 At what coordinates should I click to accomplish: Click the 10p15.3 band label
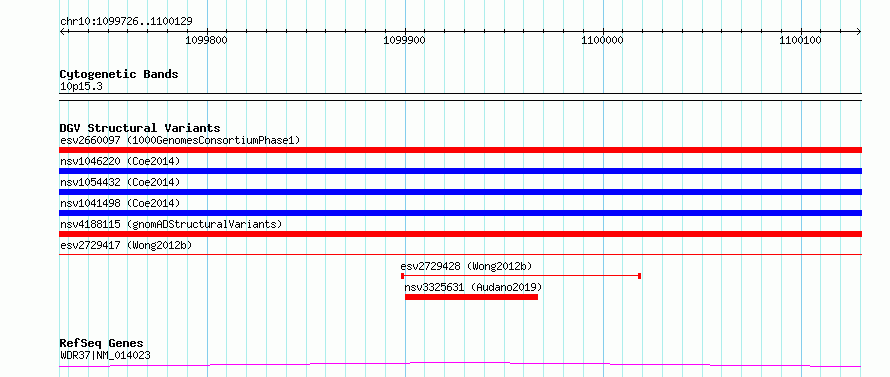(81, 87)
